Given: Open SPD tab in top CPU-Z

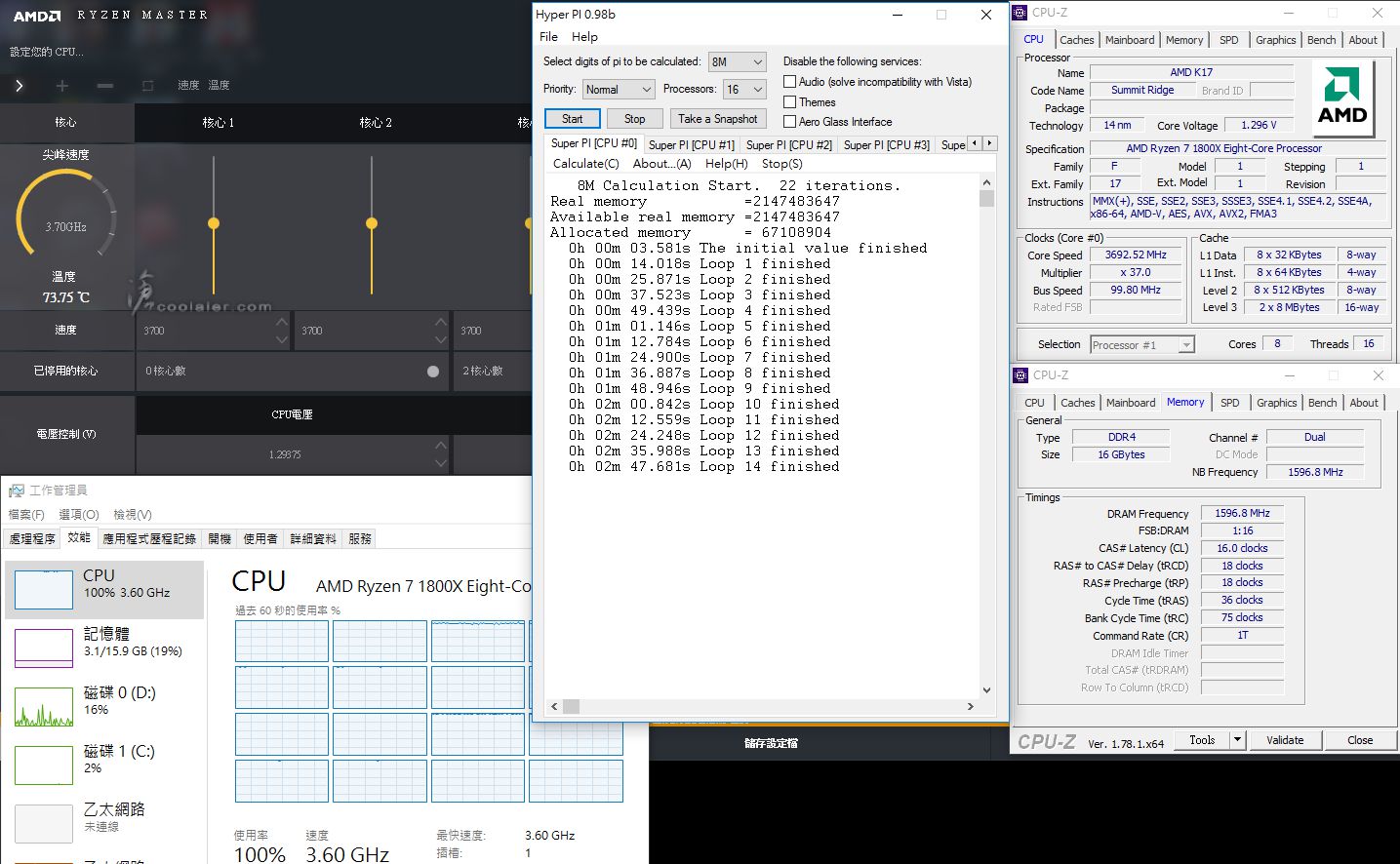Looking at the screenshot, I should 1228,40.
